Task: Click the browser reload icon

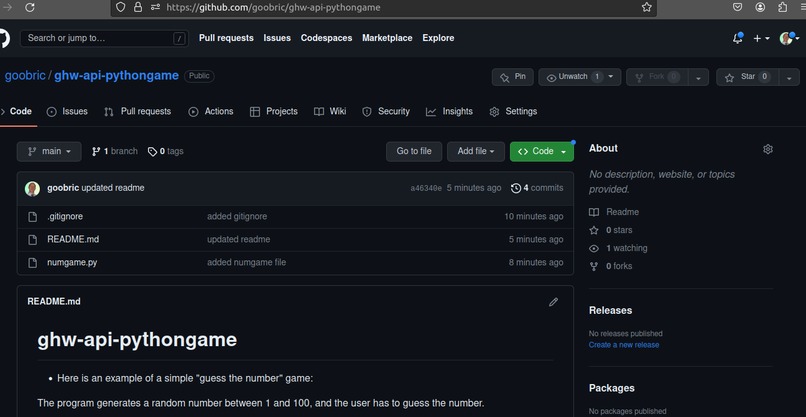Action: point(30,7)
